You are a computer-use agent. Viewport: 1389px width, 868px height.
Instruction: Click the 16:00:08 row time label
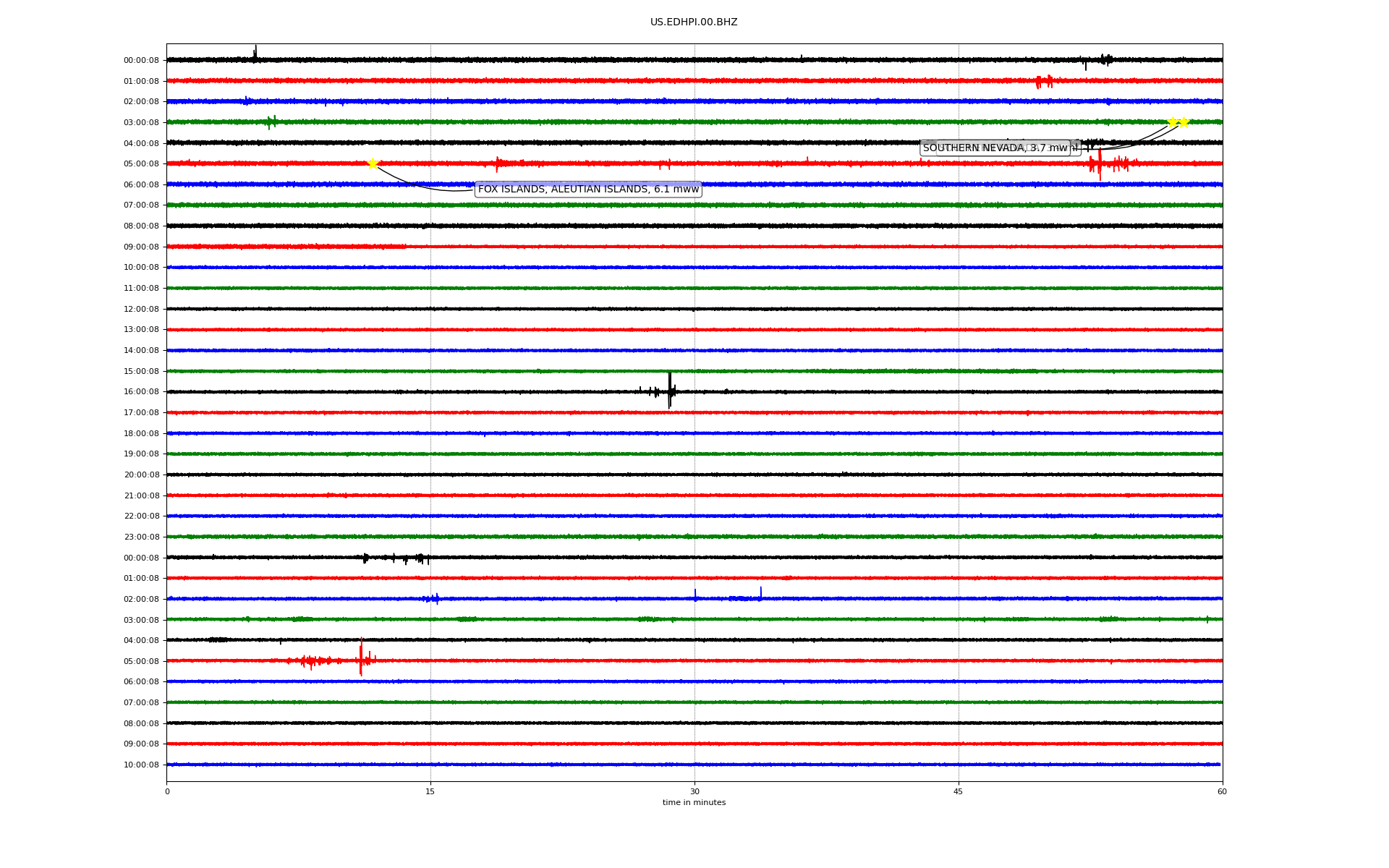[141, 392]
